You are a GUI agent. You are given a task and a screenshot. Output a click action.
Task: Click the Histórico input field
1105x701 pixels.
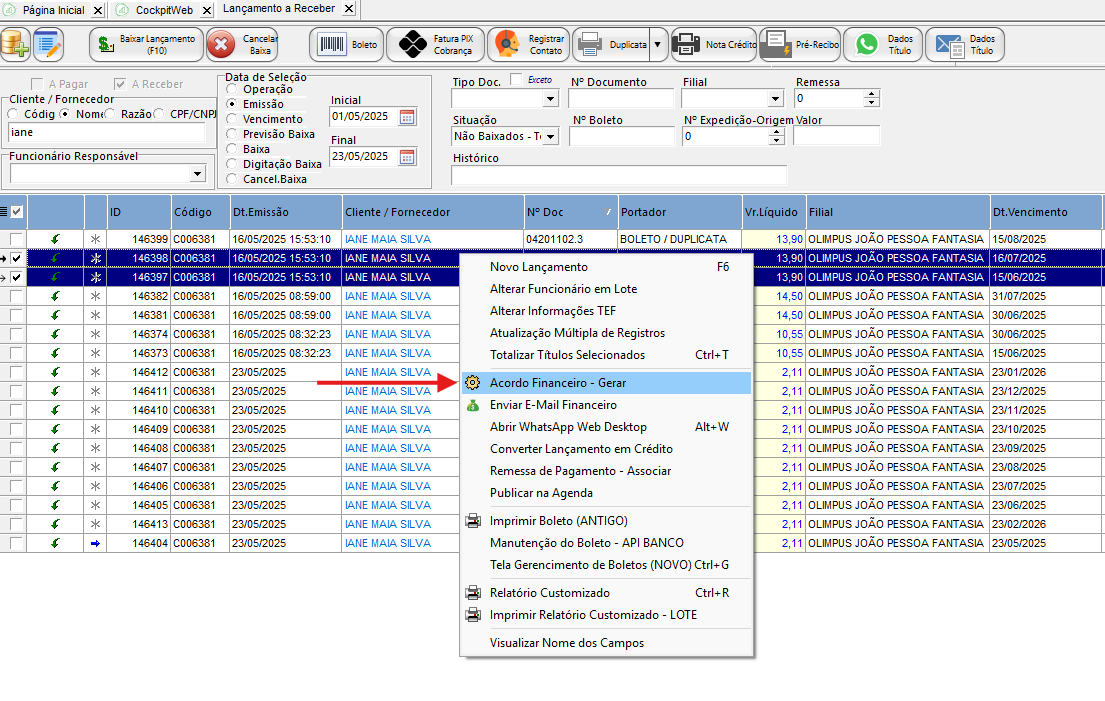click(x=619, y=175)
